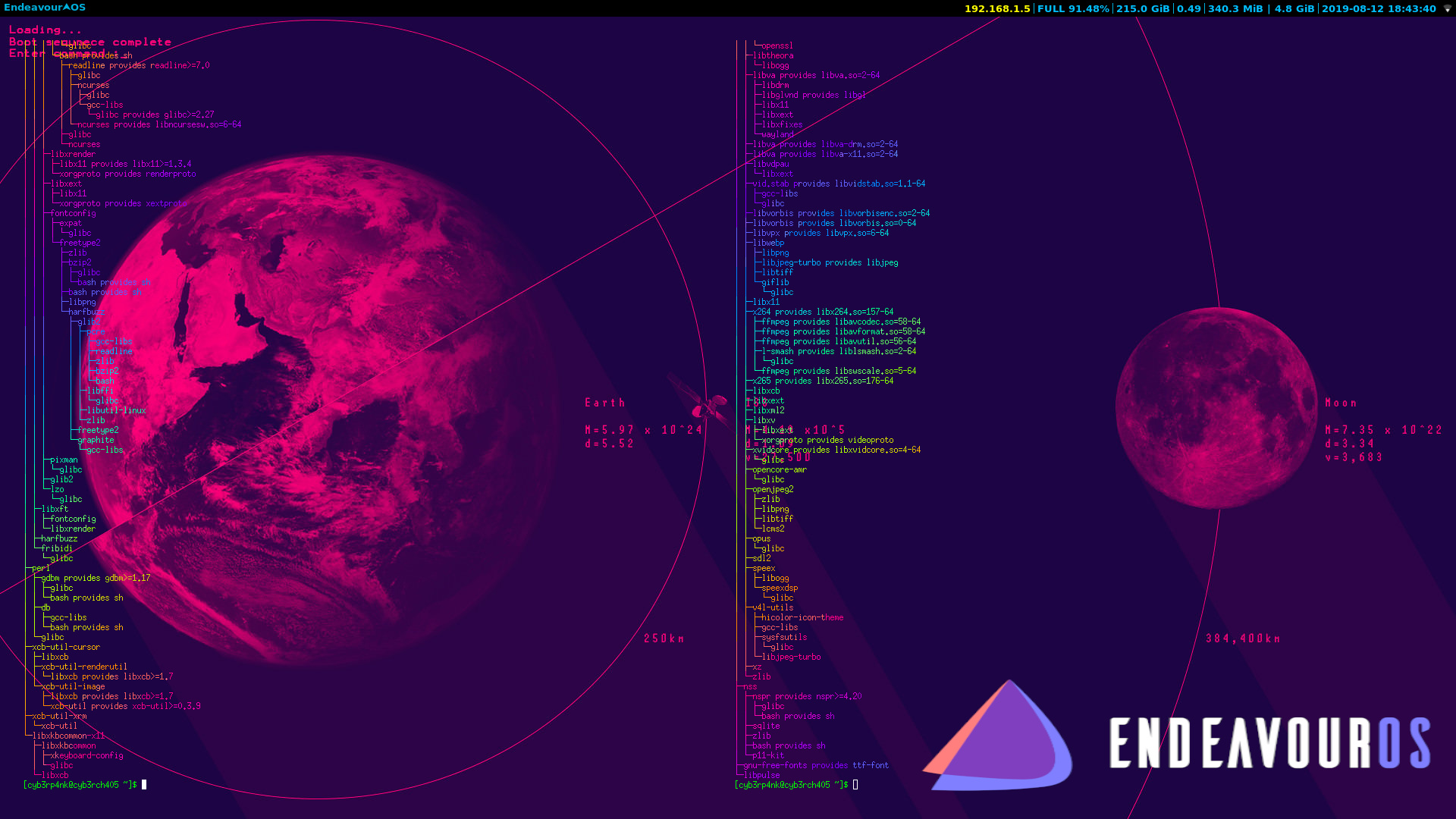Screen dimensions: 1456x819
Task: Click 'opencore-amr' in right terminal
Action: [x=780, y=469]
